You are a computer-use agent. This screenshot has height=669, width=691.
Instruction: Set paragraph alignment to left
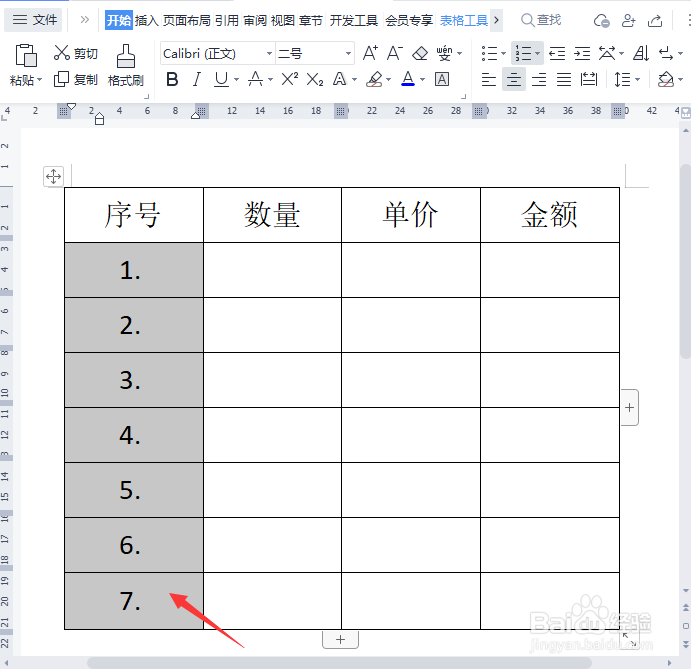coord(488,79)
